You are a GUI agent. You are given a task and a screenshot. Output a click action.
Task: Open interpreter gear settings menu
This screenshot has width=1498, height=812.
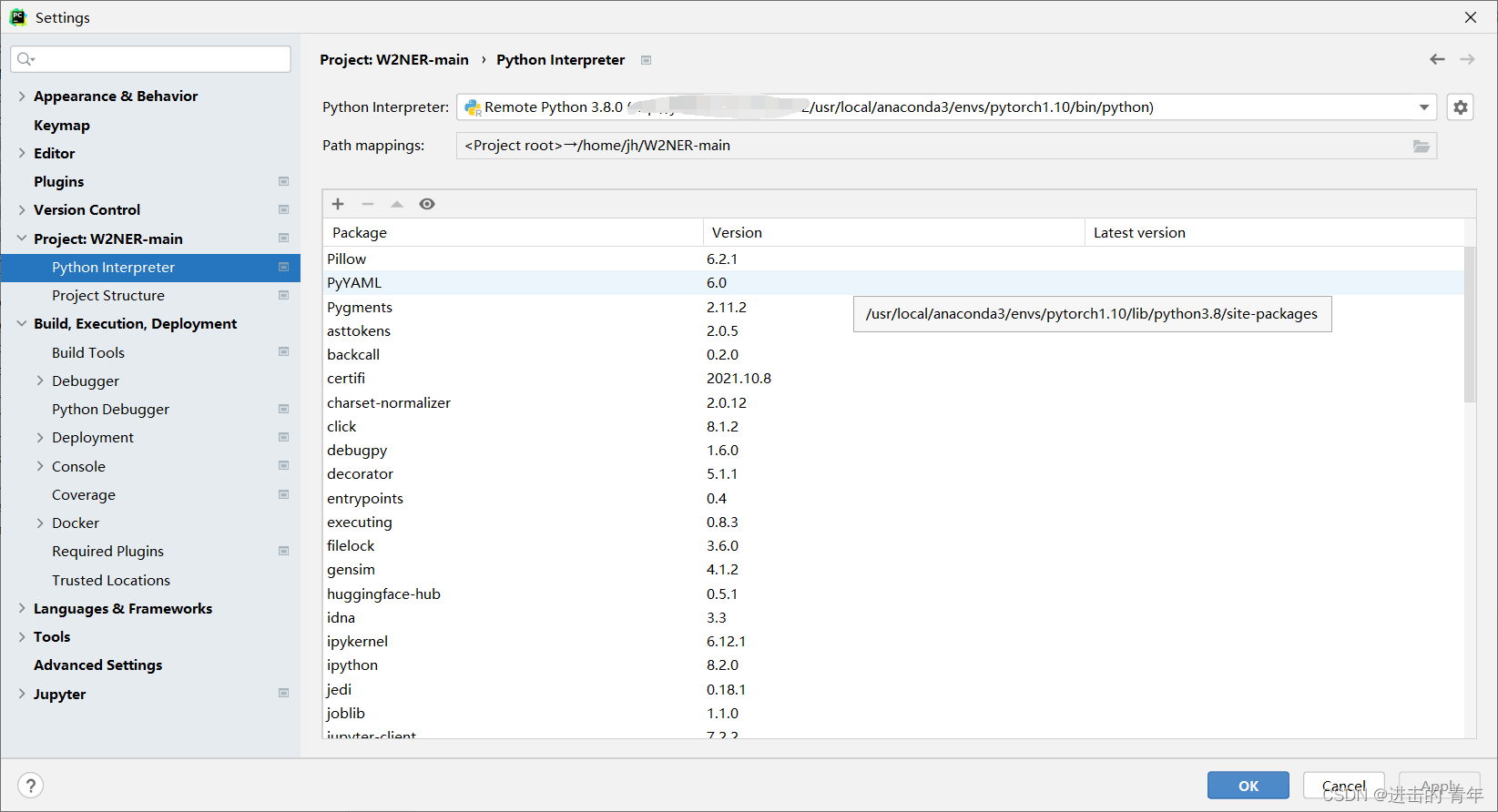(1461, 107)
